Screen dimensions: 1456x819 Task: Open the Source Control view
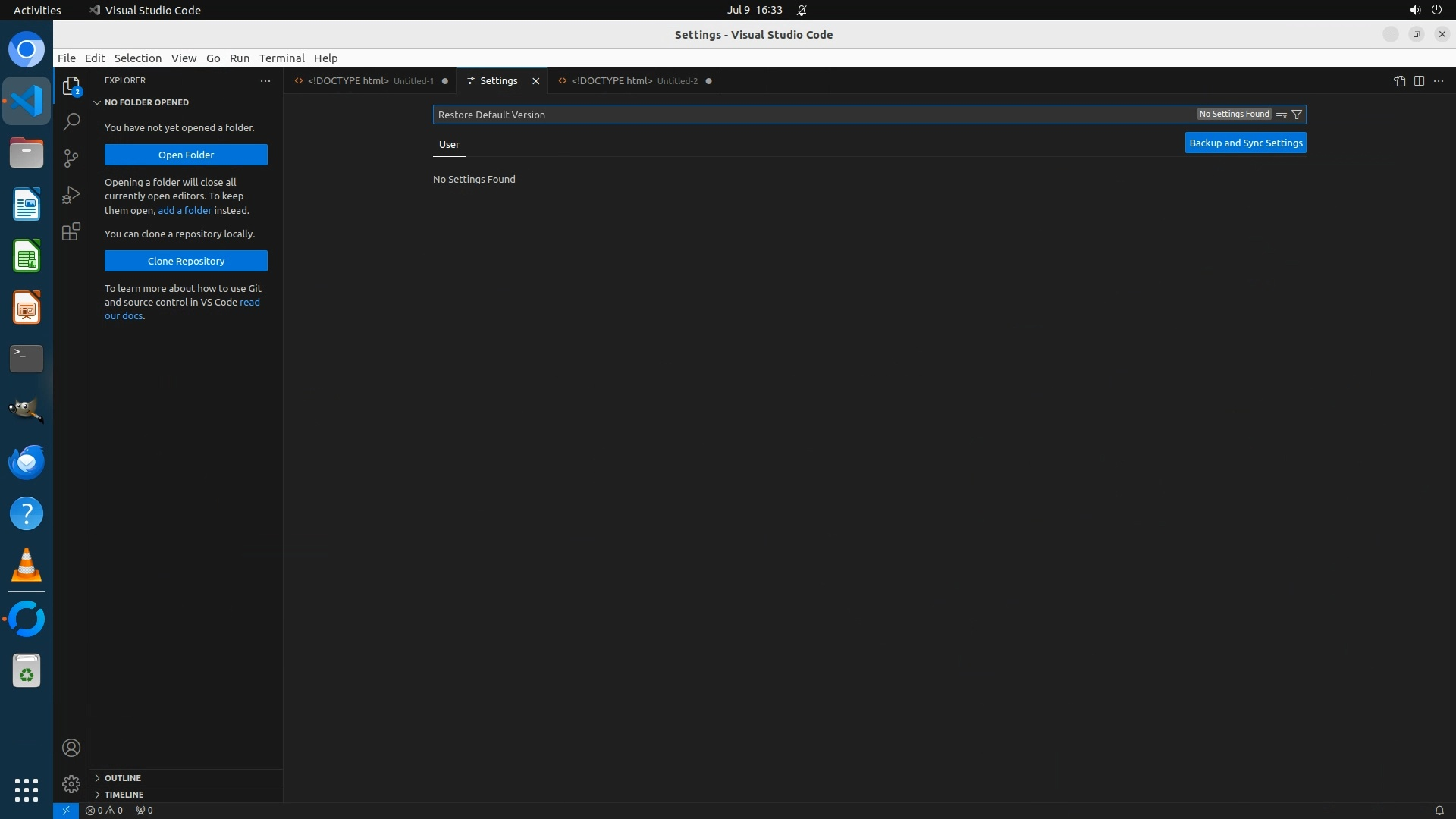click(x=71, y=158)
